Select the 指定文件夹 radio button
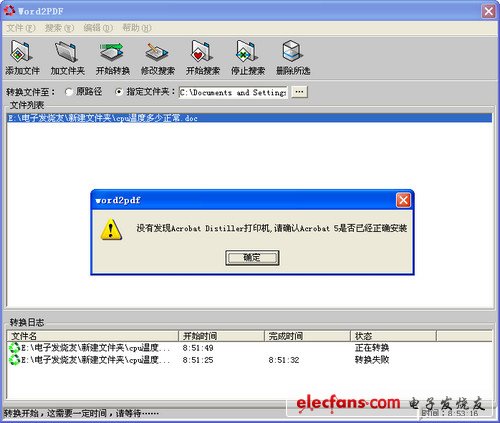 tap(119, 92)
